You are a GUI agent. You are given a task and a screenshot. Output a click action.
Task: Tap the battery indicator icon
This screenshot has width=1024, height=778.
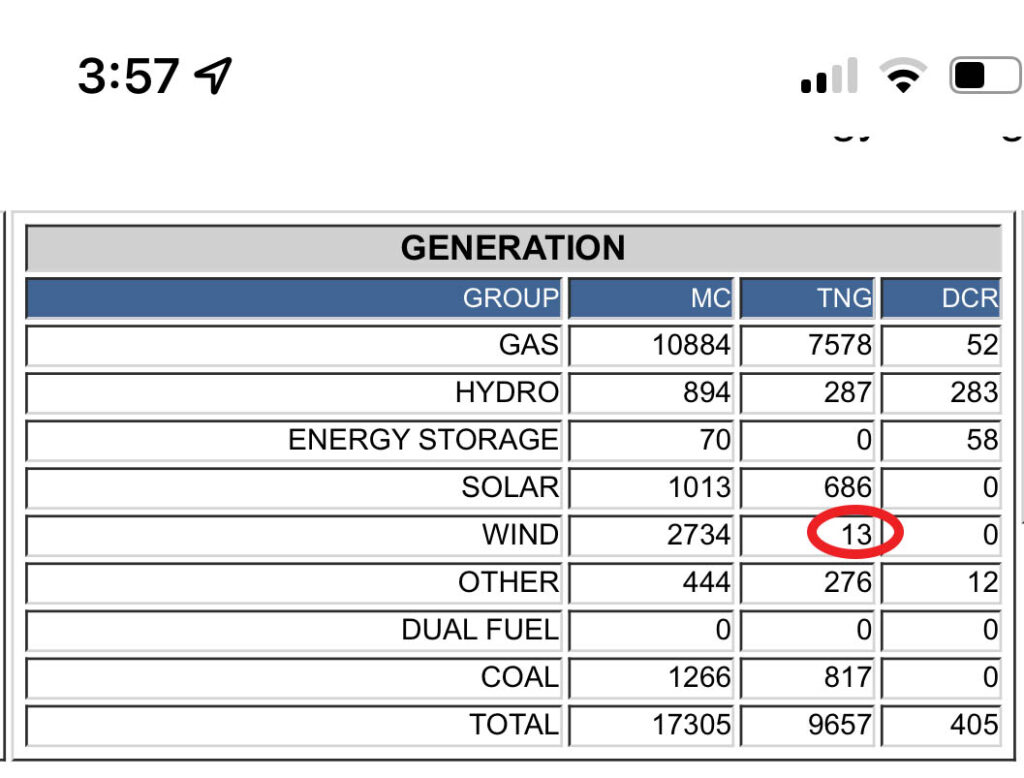coord(985,76)
